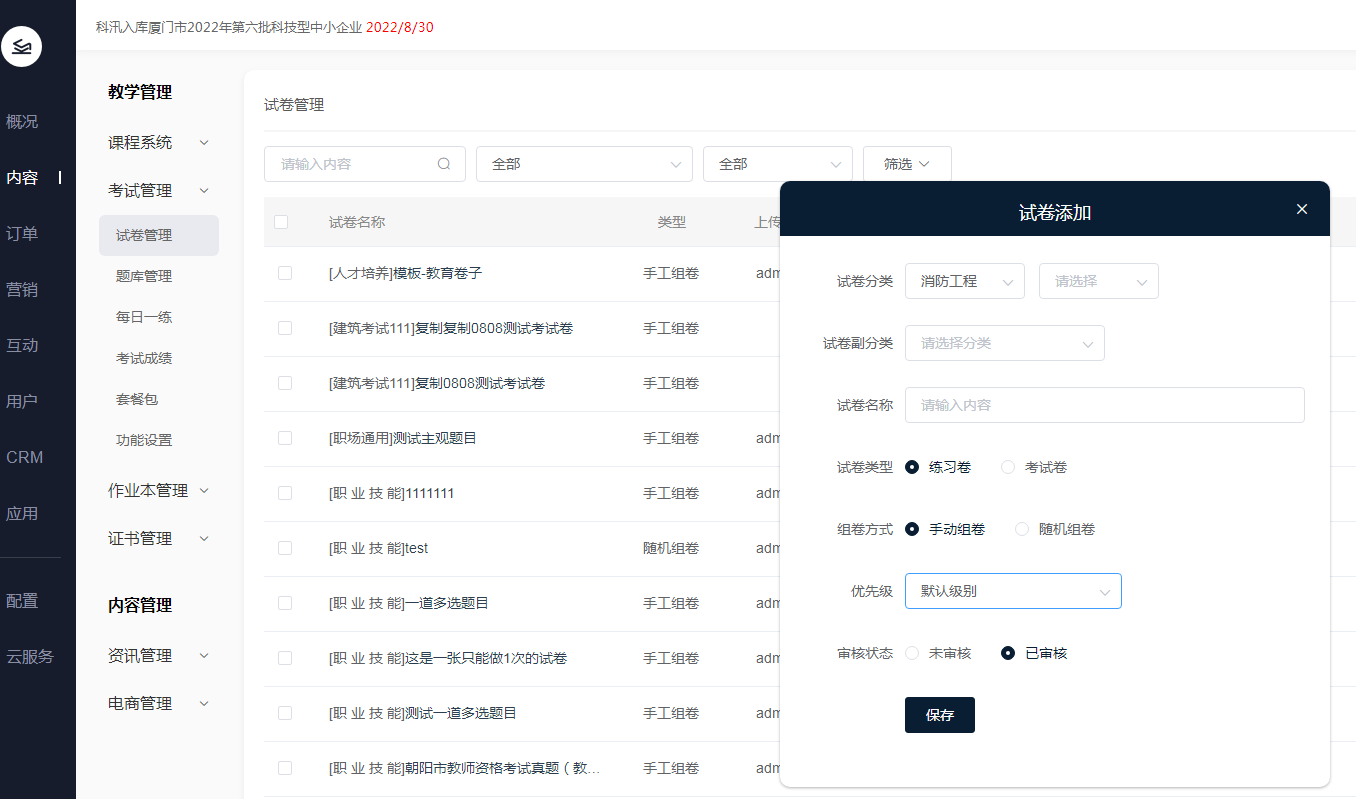Click the 筛选 filter button
This screenshot has width=1356, height=799.
[x=906, y=164]
